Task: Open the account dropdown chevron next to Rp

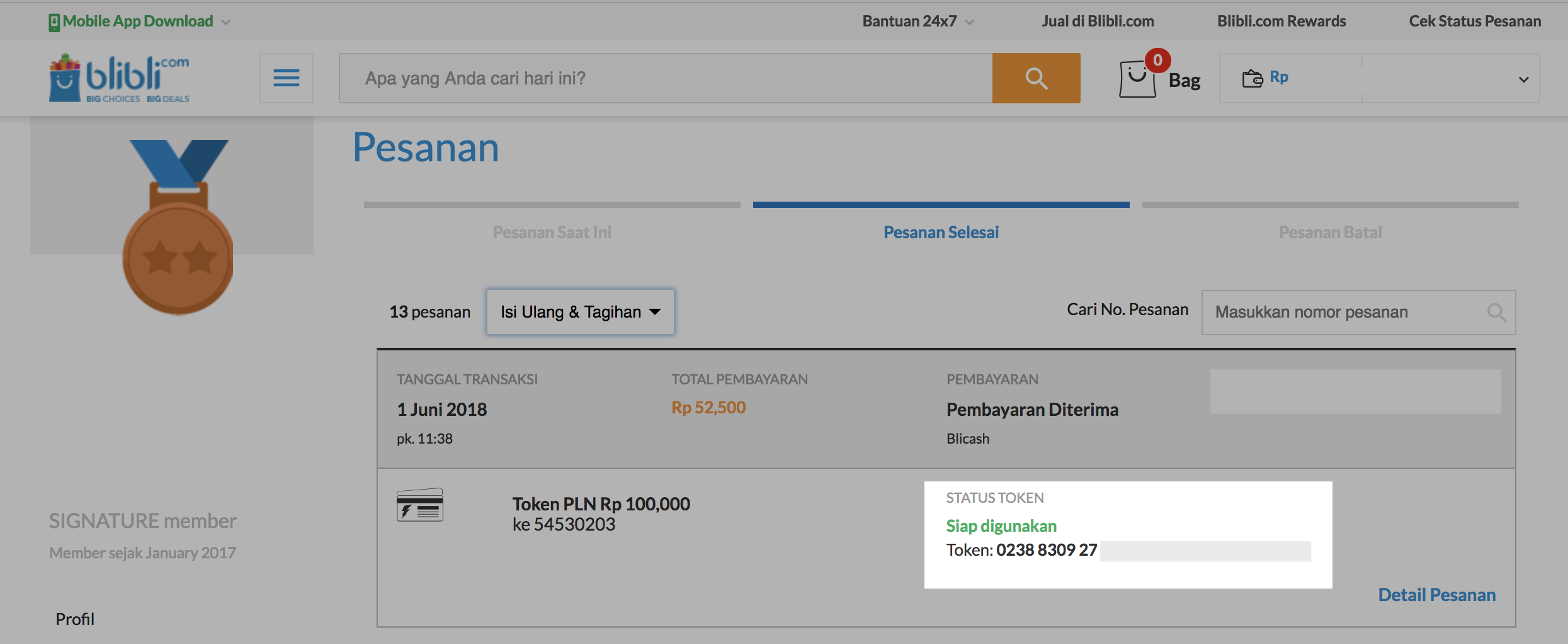Action: pos(1523,79)
